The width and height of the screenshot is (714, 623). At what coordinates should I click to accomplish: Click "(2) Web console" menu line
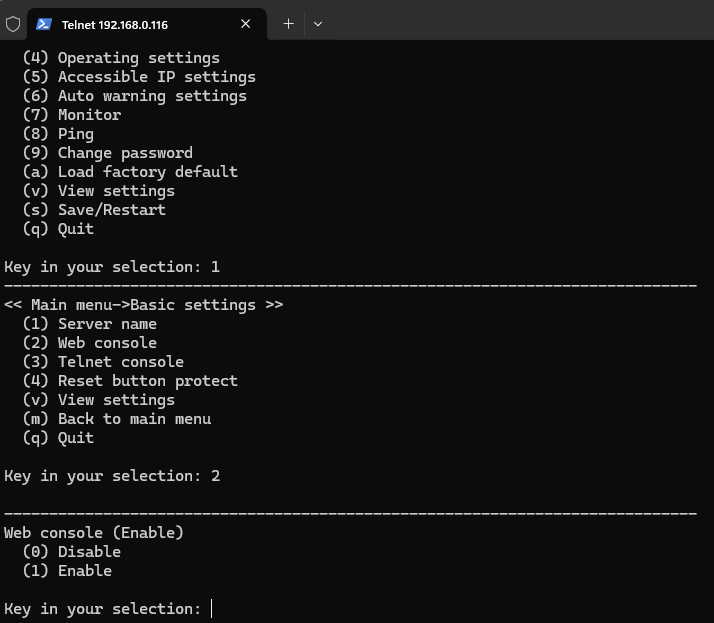90,343
